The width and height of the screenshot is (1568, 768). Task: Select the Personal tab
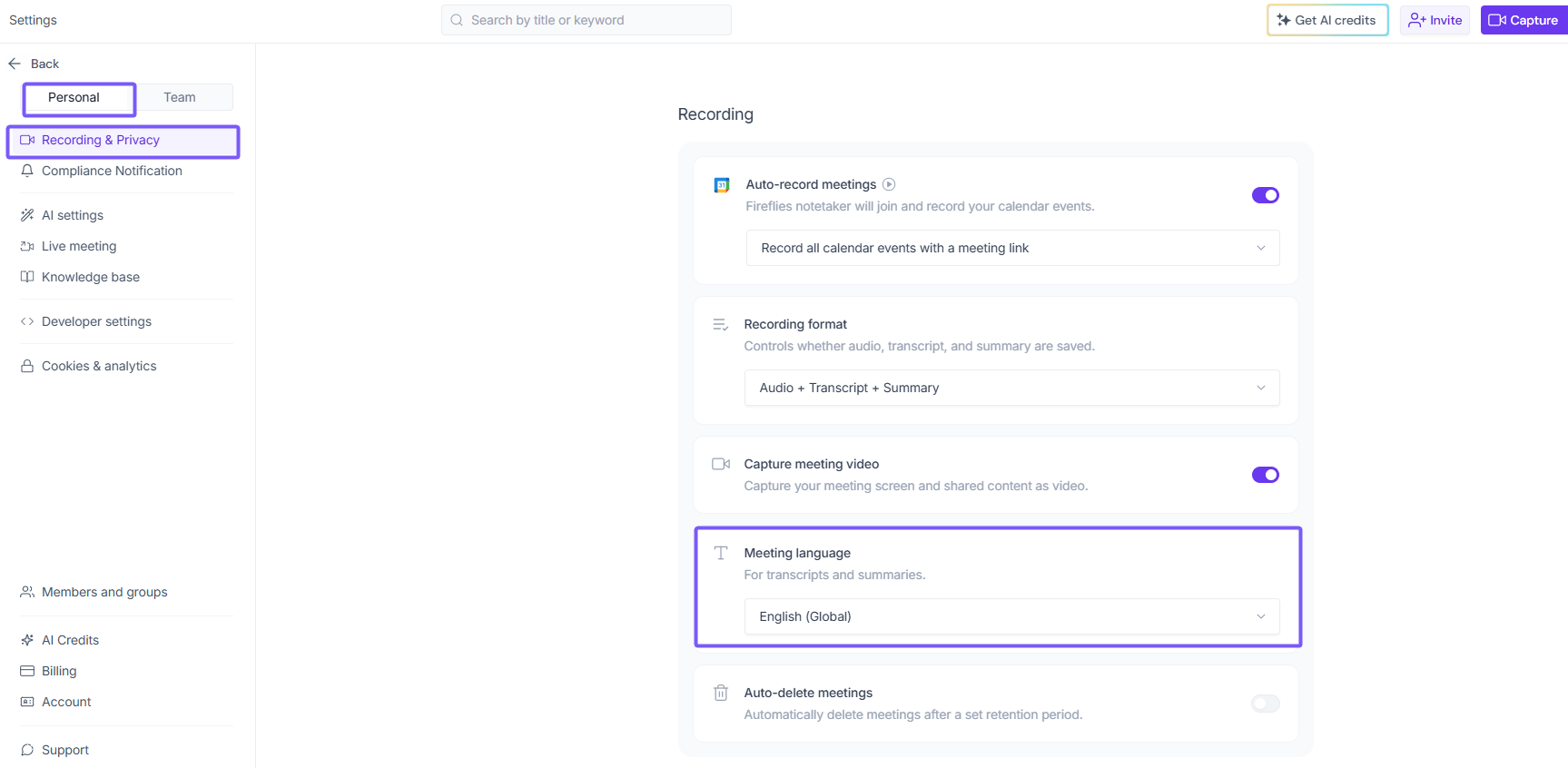click(74, 97)
